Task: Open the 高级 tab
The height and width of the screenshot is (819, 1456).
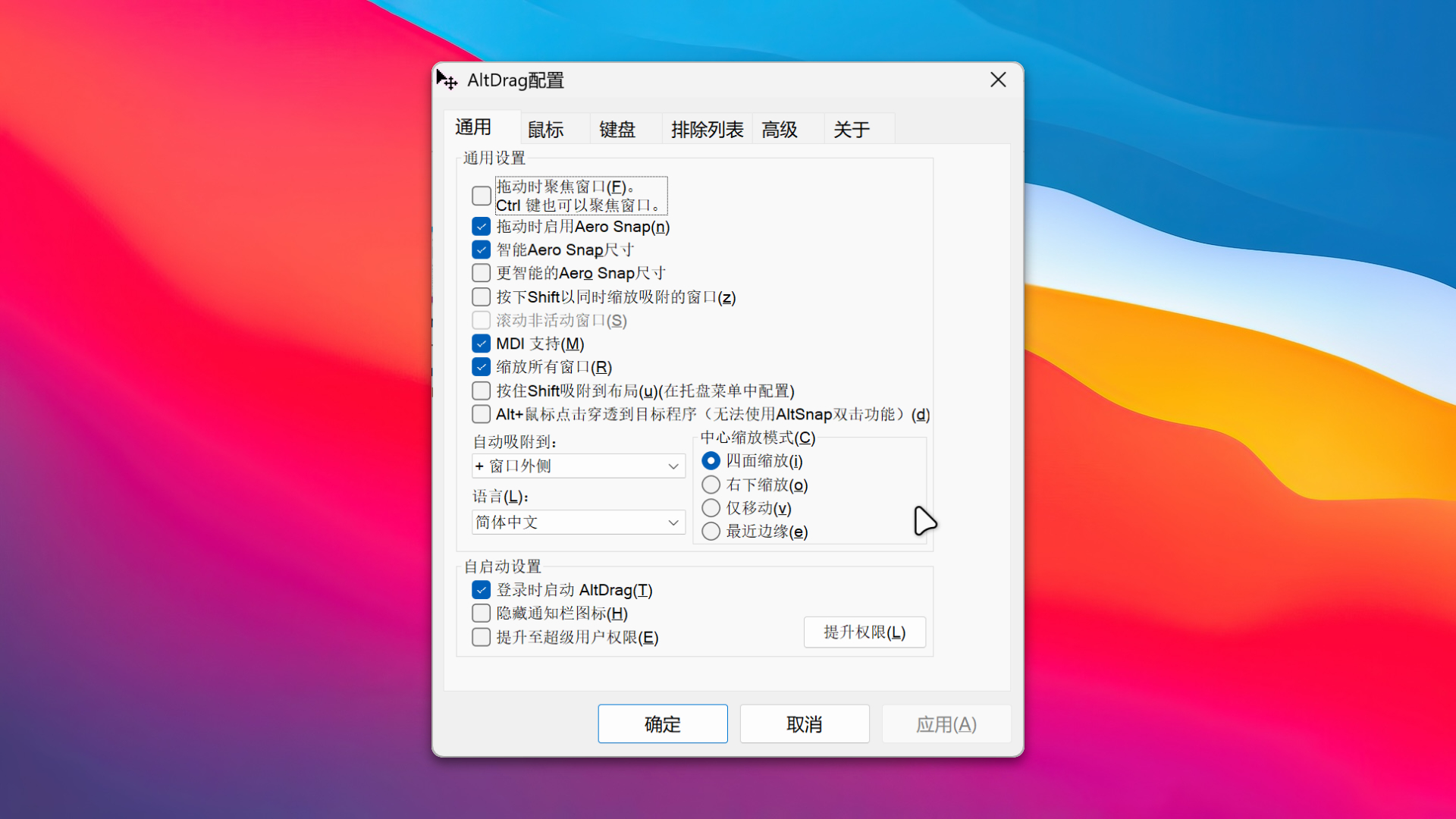Action: point(788,130)
